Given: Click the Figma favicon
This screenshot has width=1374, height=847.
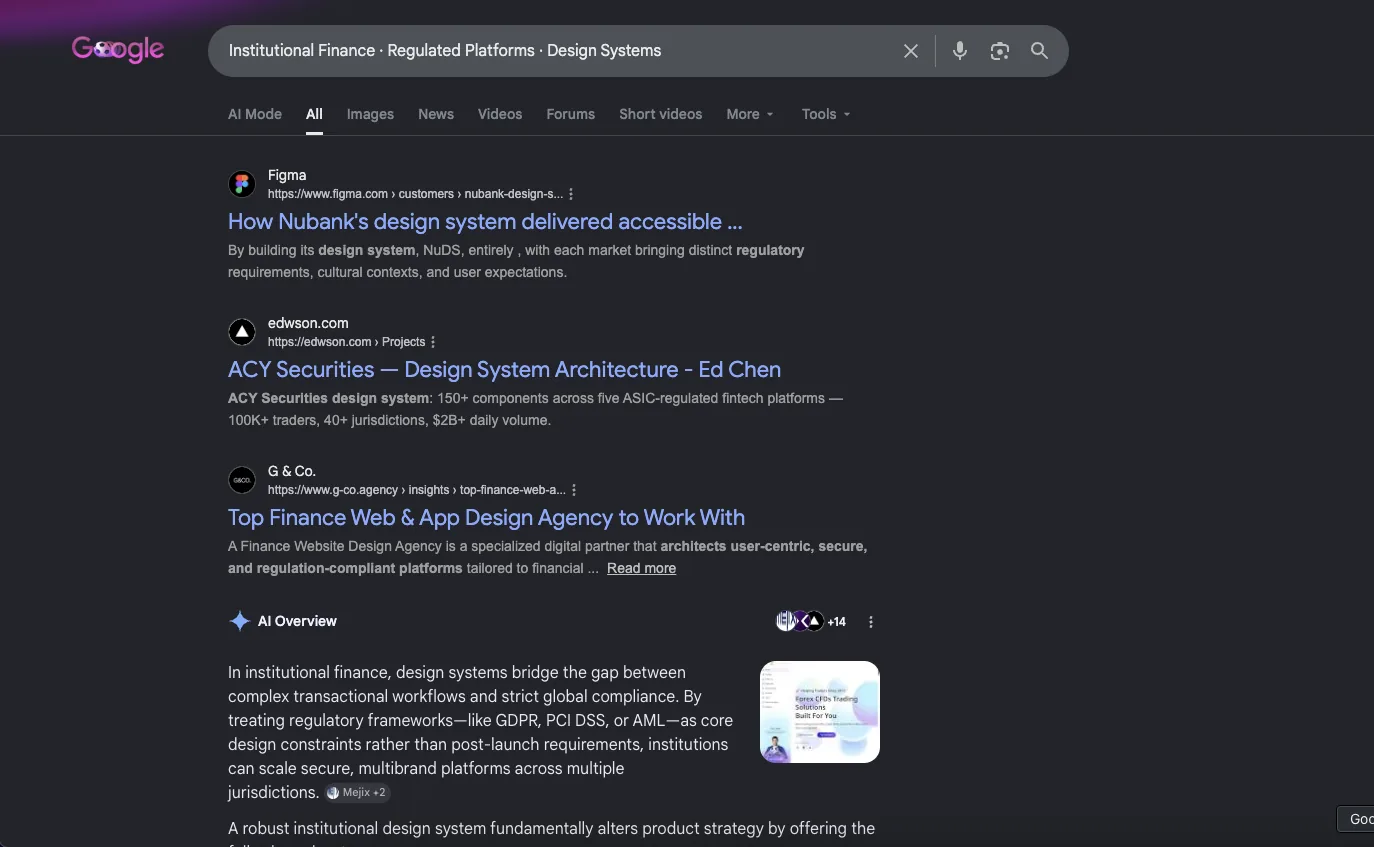Looking at the screenshot, I should (242, 184).
